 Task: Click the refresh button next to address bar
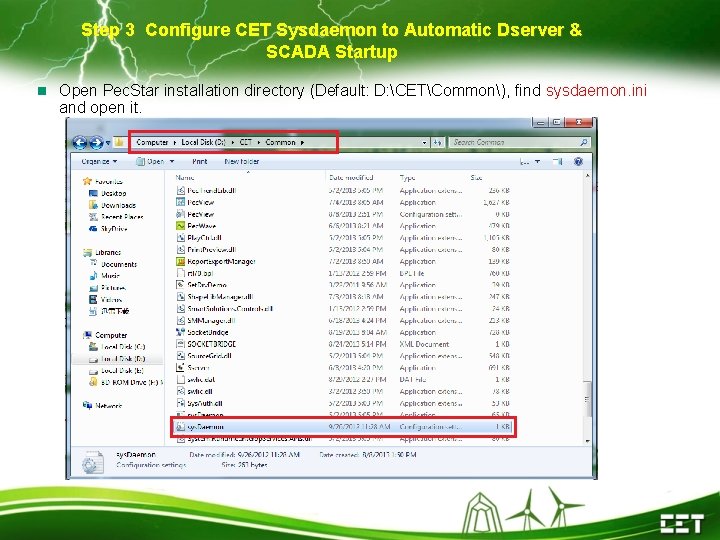point(437,143)
